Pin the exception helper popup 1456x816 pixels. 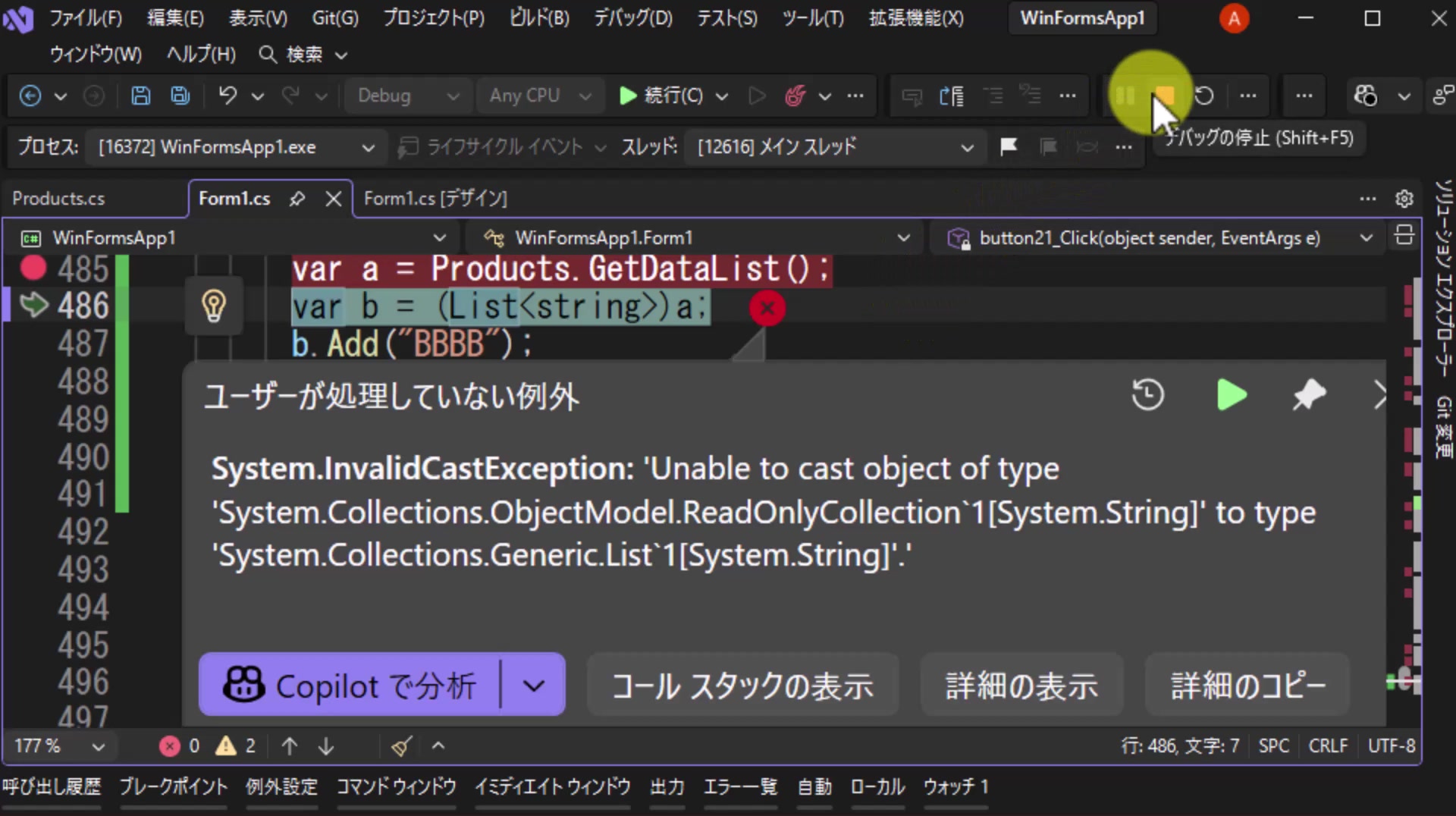[x=1310, y=395]
